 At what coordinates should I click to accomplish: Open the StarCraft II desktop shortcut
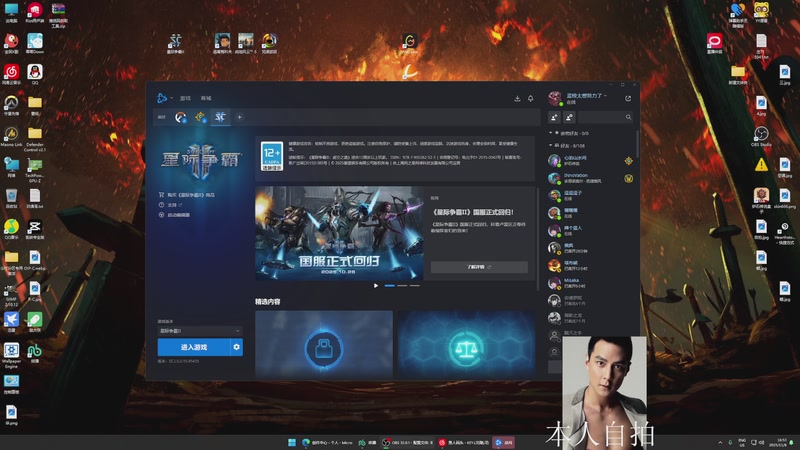(x=176, y=43)
